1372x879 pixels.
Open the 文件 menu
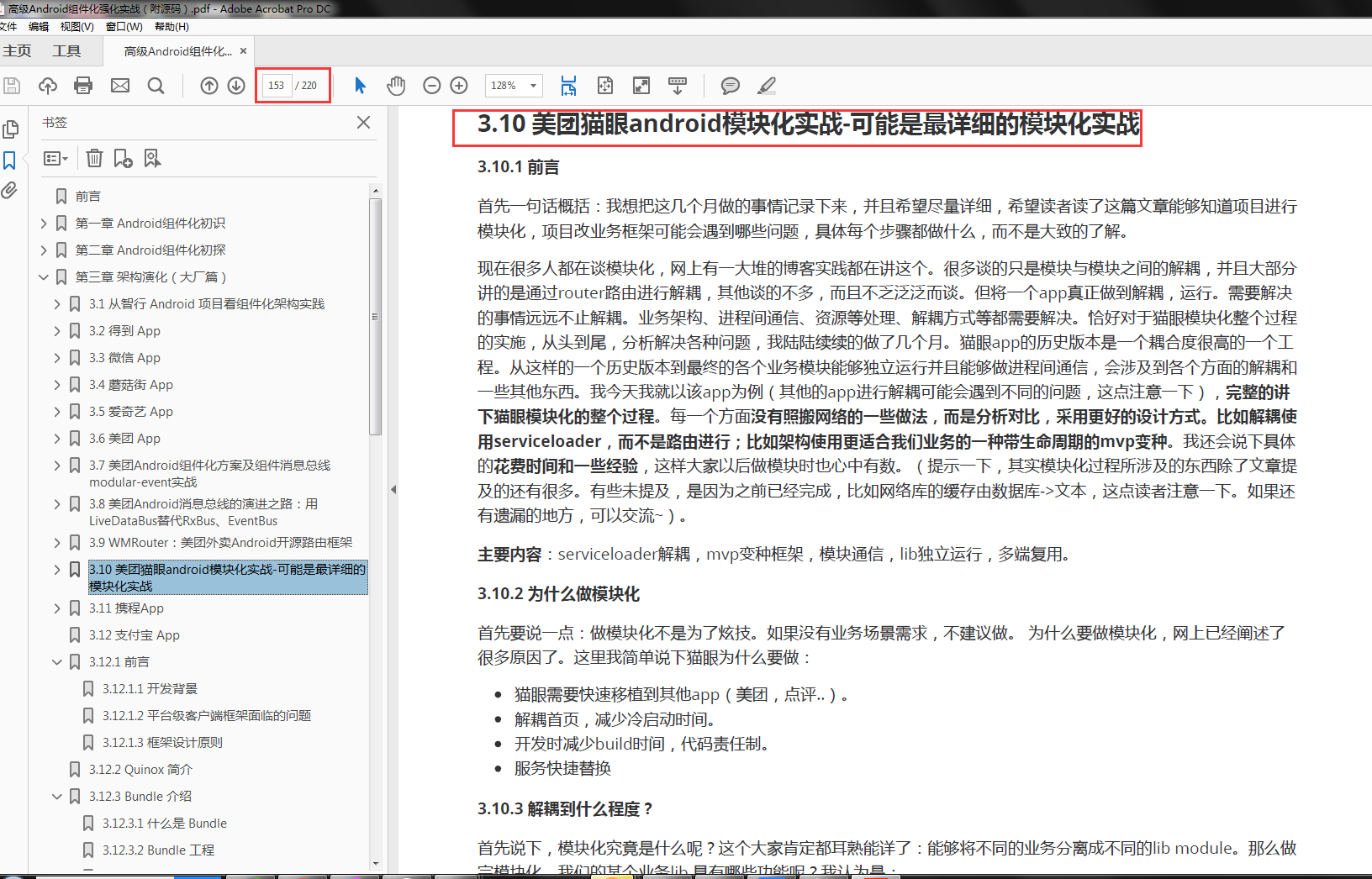8,26
